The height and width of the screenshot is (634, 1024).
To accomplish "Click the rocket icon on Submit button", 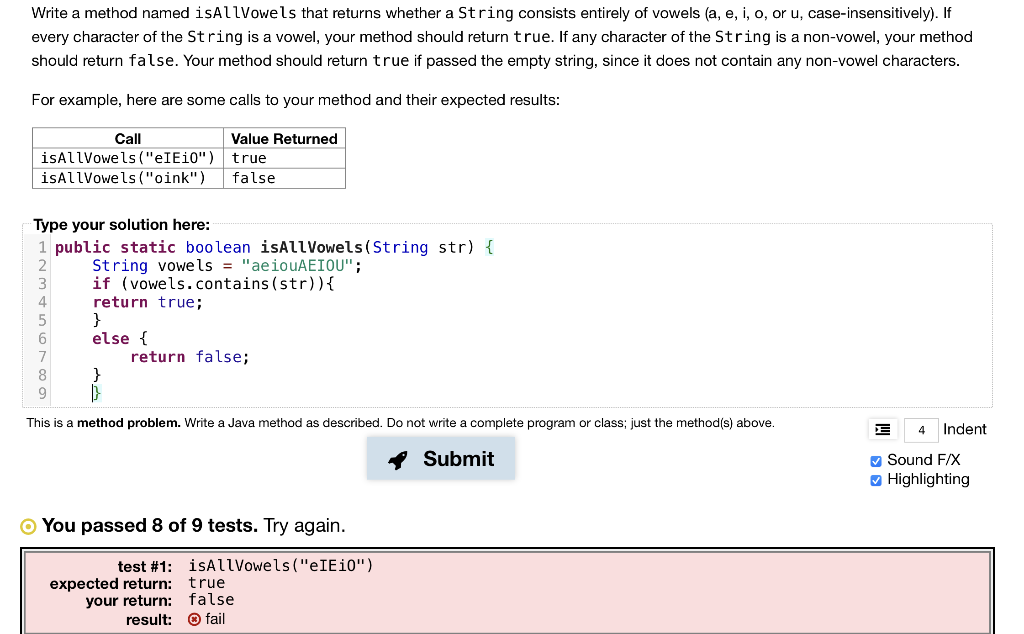I will click(x=398, y=459).
